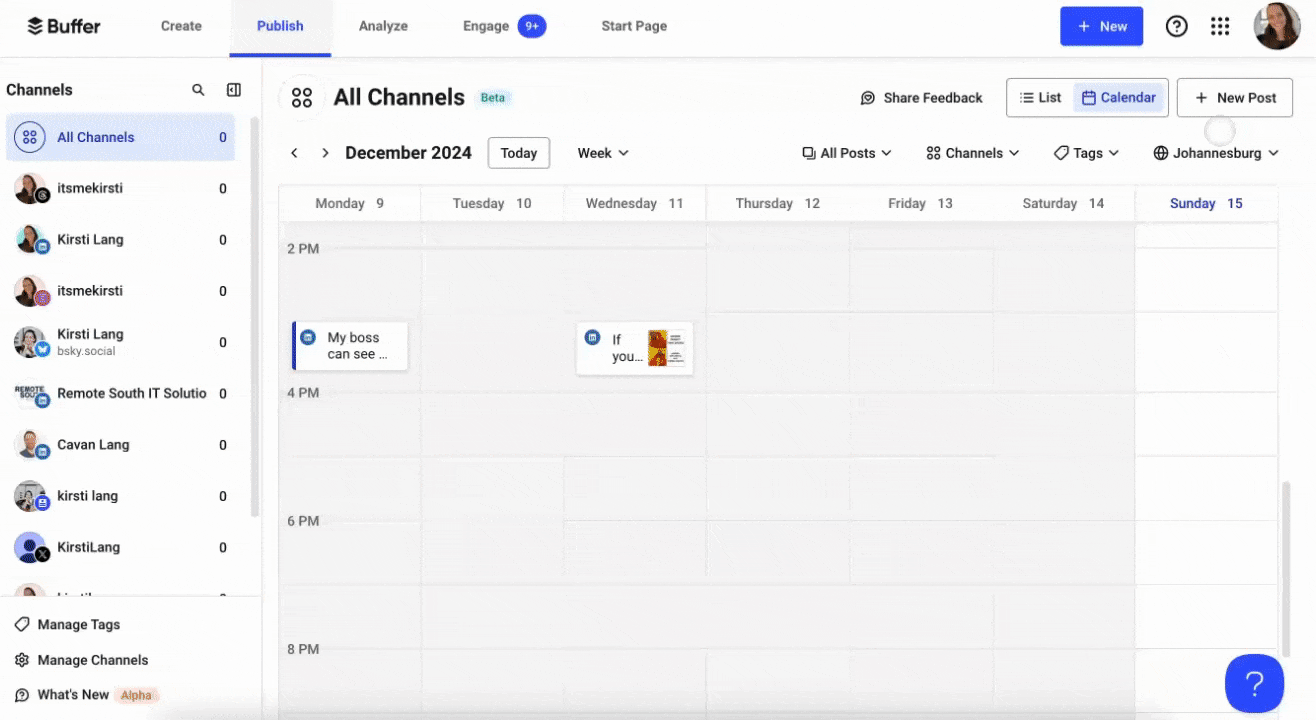Open the 'My boss can see' post
Viewport: 1316px width, 720px height.
click(x=352, y=346)
